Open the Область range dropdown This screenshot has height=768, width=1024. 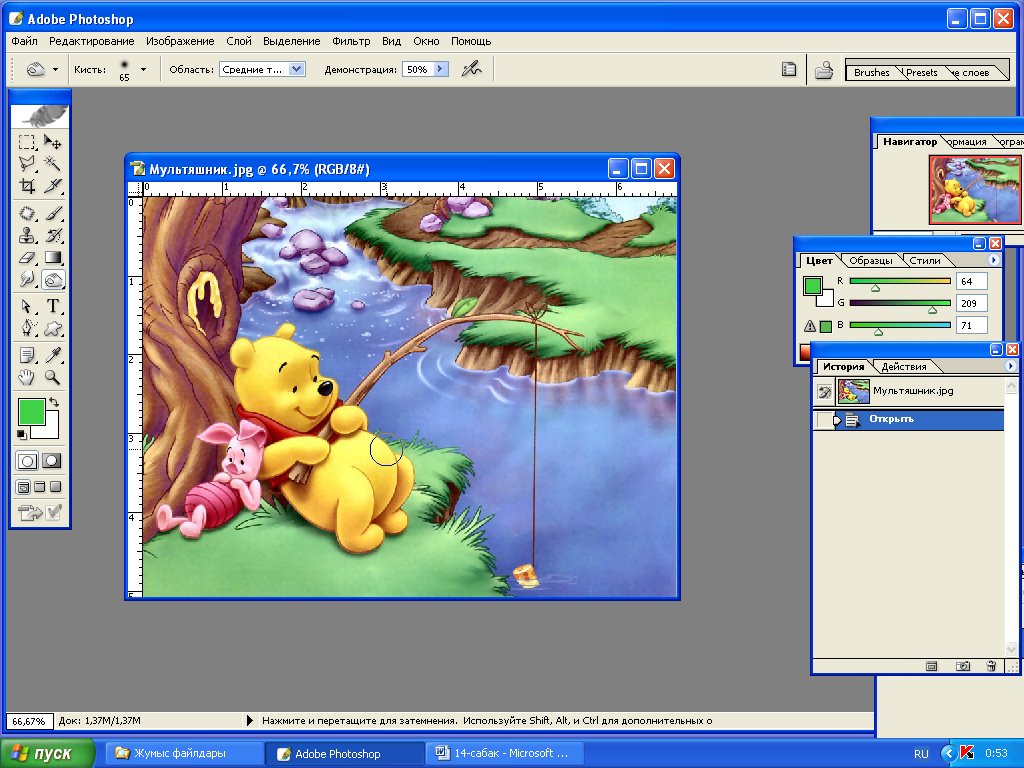tap(296, 69)
